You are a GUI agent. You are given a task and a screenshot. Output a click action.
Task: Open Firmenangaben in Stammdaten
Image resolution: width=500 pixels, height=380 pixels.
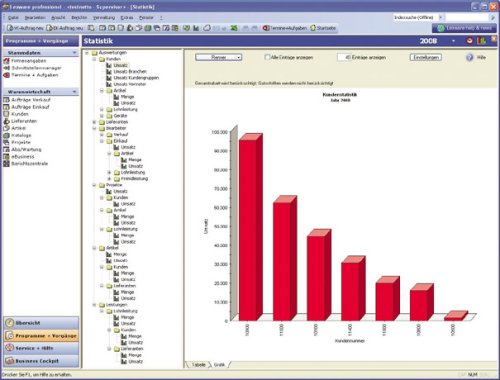click(x=29, y=61)
